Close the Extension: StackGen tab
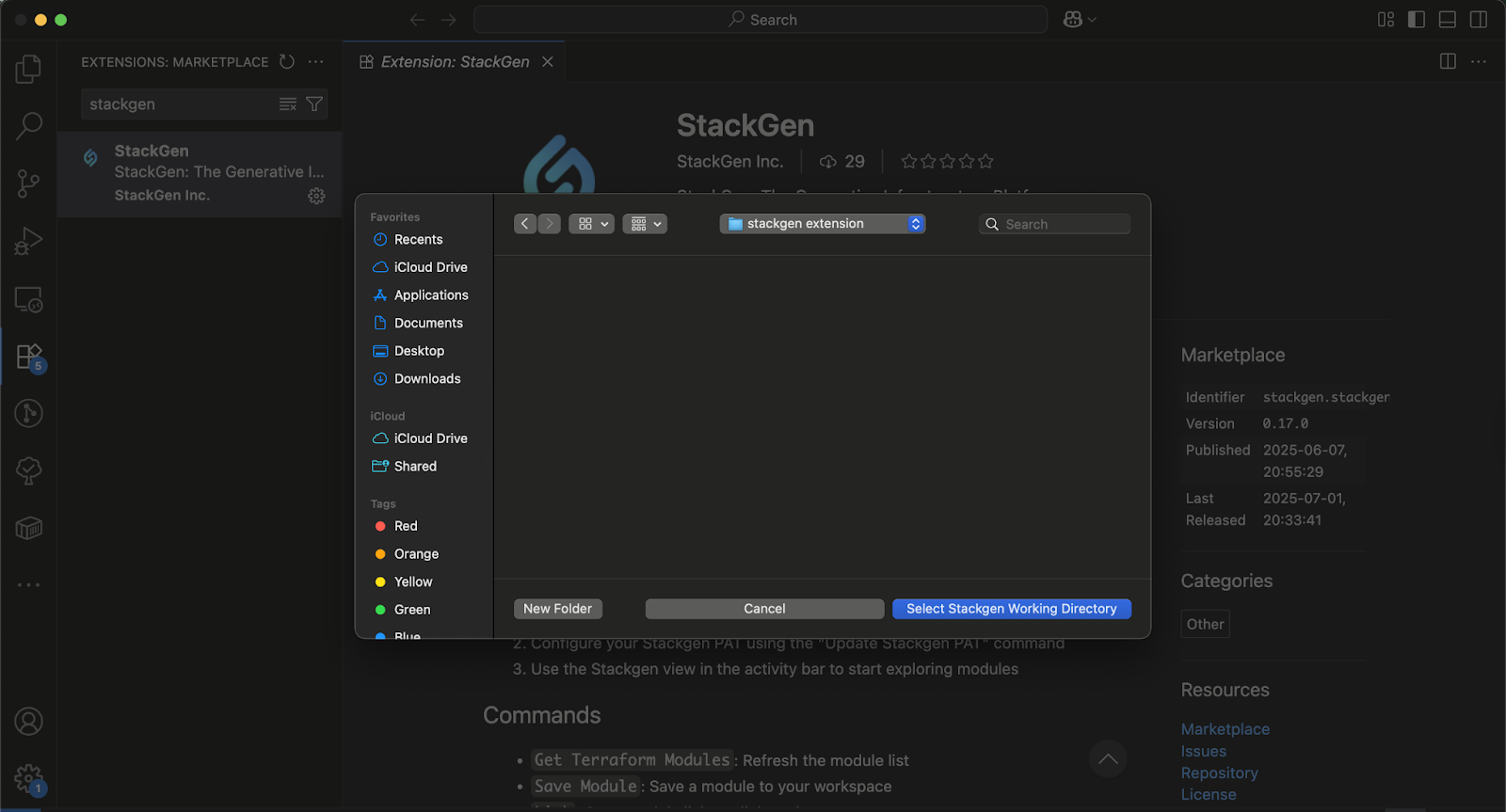 [x=548, y=62]
